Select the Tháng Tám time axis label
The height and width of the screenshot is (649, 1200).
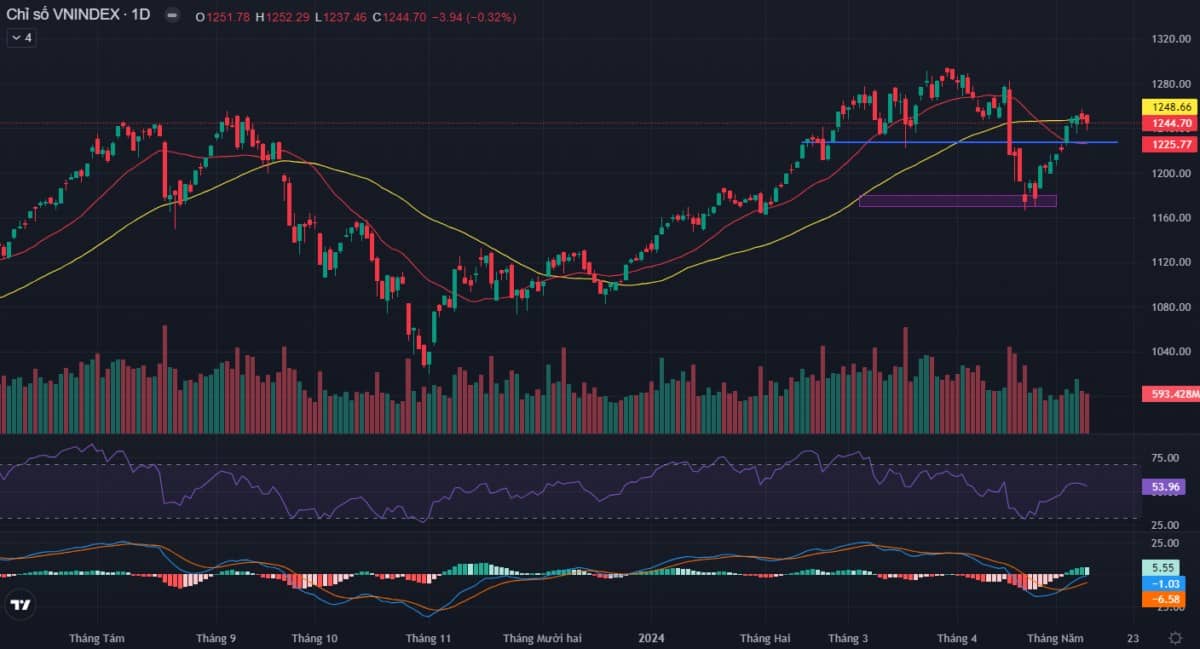pos(97,638)
